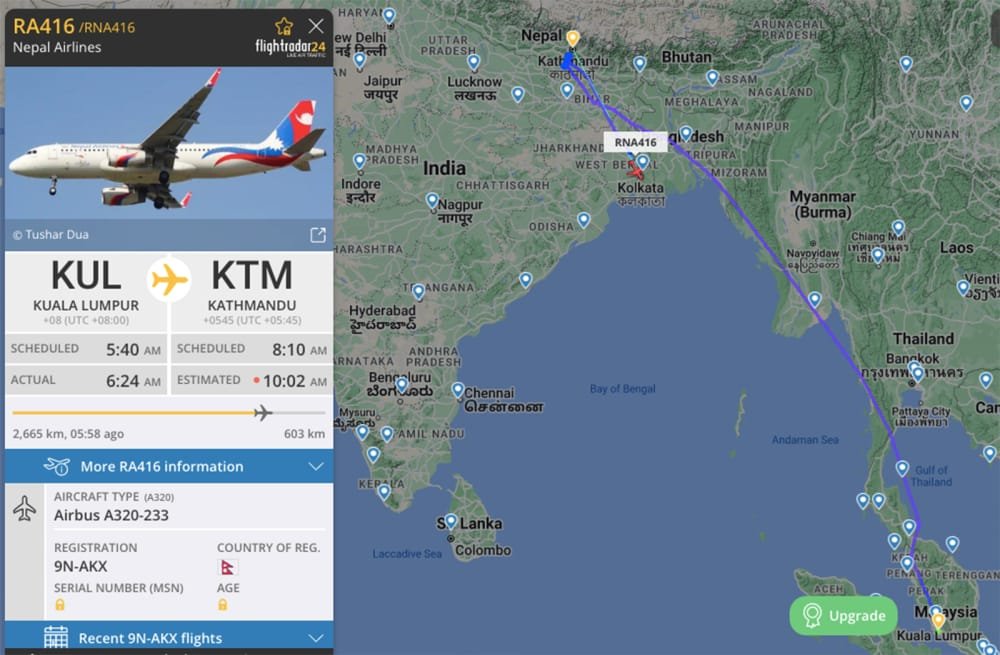
Task: Click the Nepal Airlines aircraft photo
Action: pos(169,143)
